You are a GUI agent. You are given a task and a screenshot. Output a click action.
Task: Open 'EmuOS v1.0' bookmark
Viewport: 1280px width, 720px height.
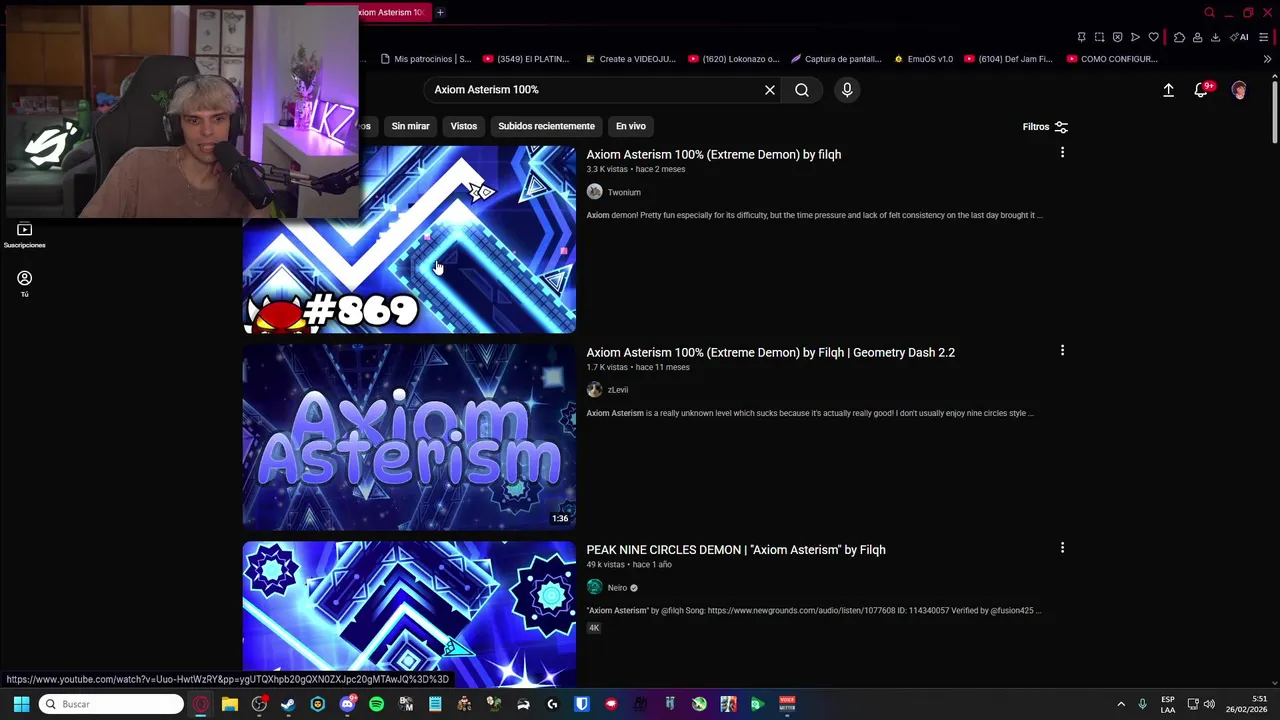tap(924, 59)
